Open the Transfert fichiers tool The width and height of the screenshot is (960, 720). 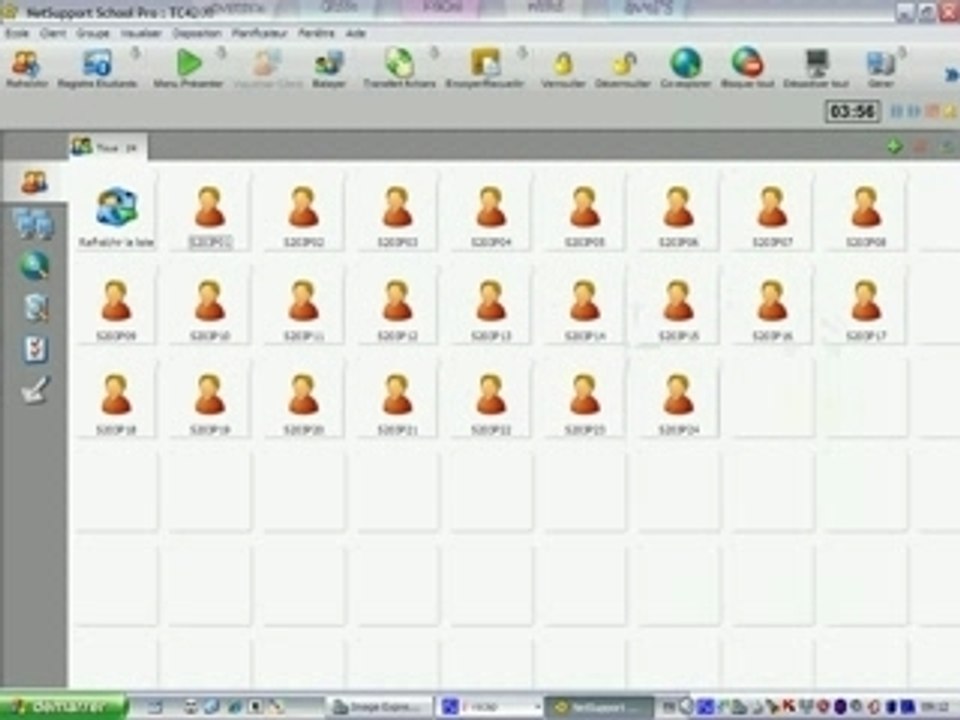coord(399,69)
